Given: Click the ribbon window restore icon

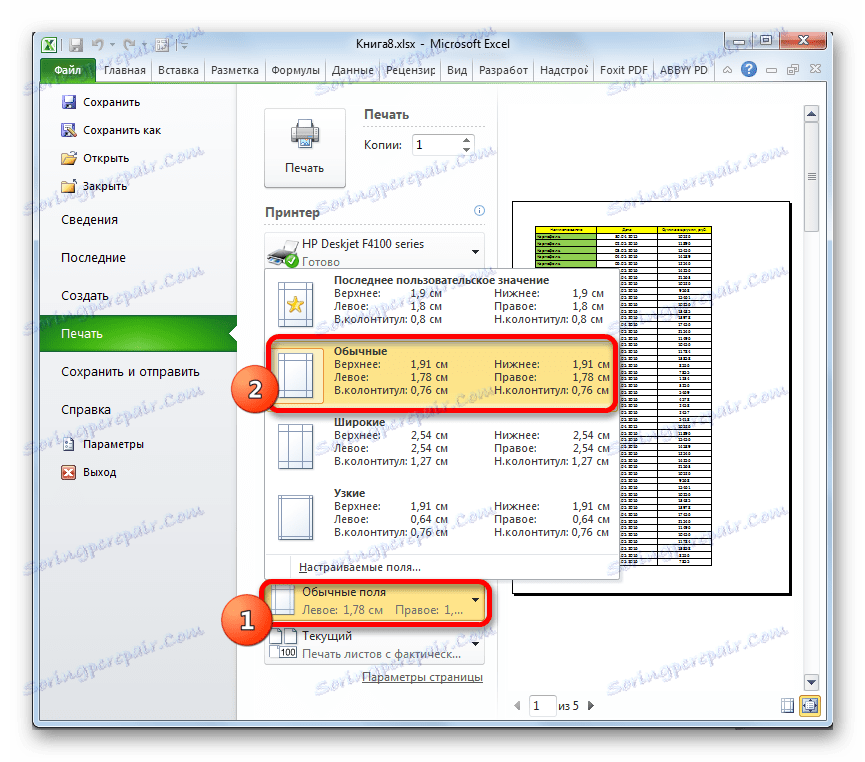Looking at the screenshot, I should click(793, 70).
